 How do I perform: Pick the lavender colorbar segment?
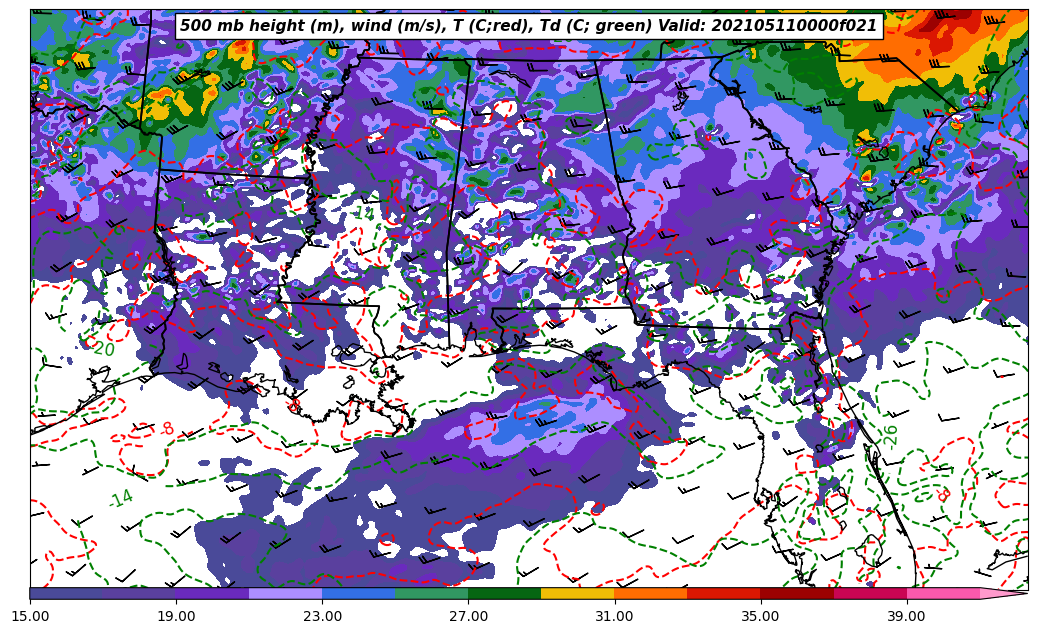pyautogui.click(x=285, y=593)
